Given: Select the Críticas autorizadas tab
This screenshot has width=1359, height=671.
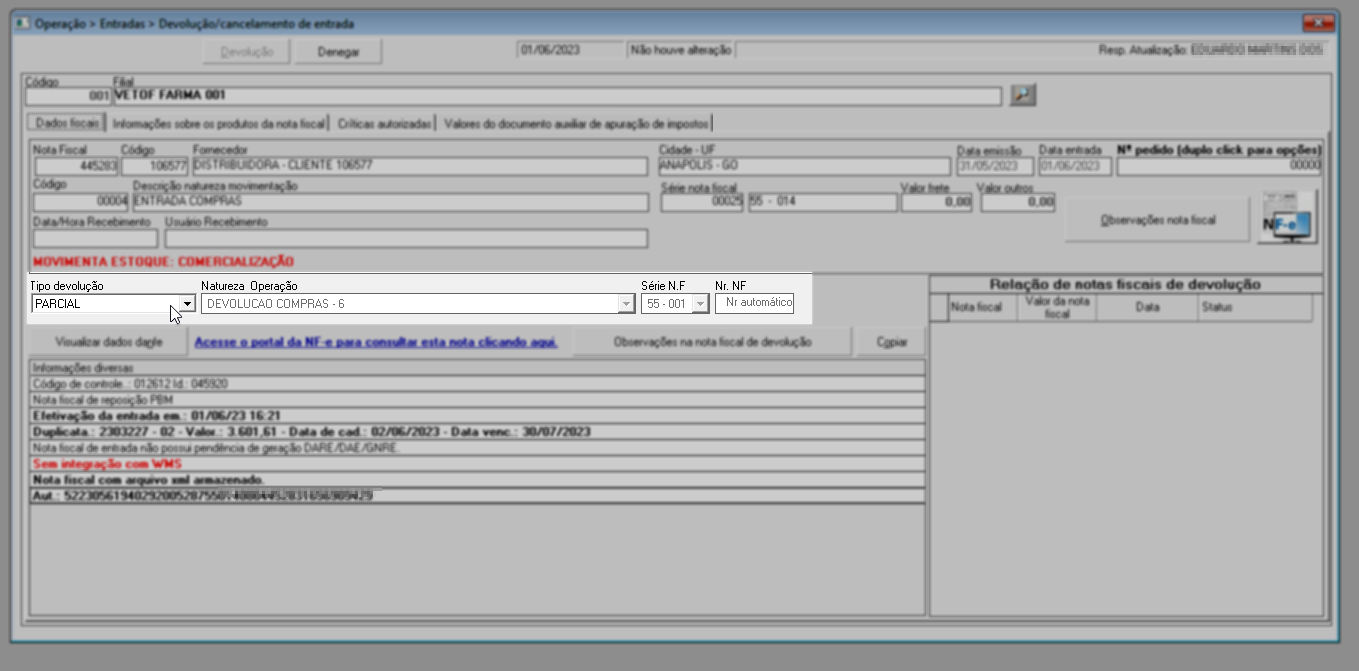Looking at the screenshot, I should pos(385,124).
